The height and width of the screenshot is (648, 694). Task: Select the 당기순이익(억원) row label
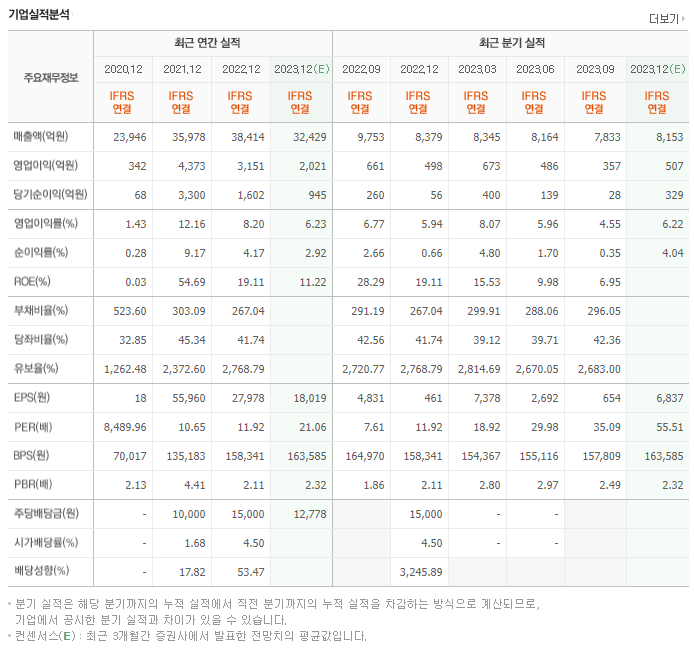point(50,194)
